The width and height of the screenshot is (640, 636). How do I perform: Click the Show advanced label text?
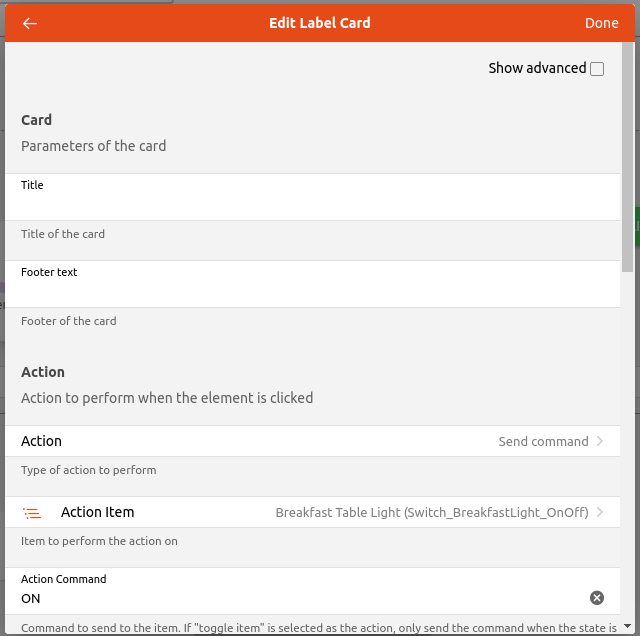pyautogui.click(x=537, y=68)
